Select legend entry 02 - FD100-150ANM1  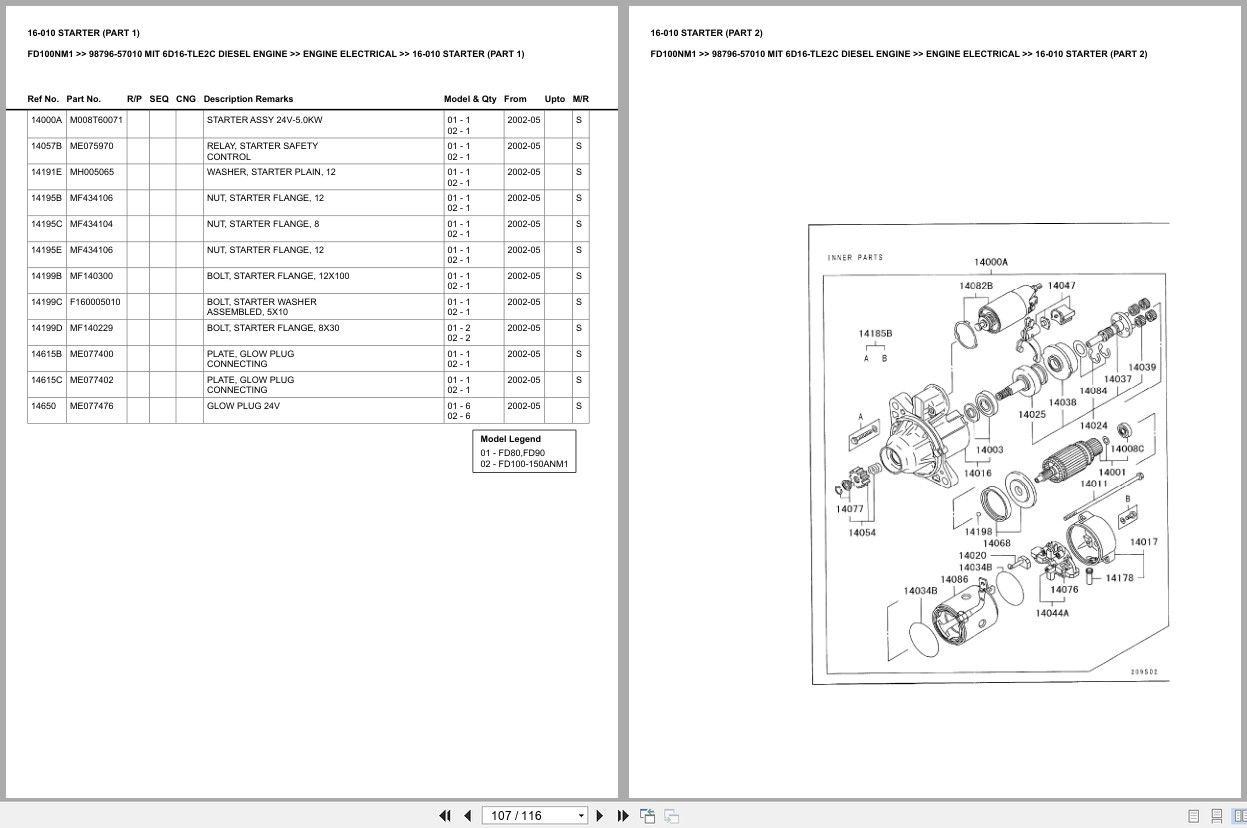click(524, 464)
